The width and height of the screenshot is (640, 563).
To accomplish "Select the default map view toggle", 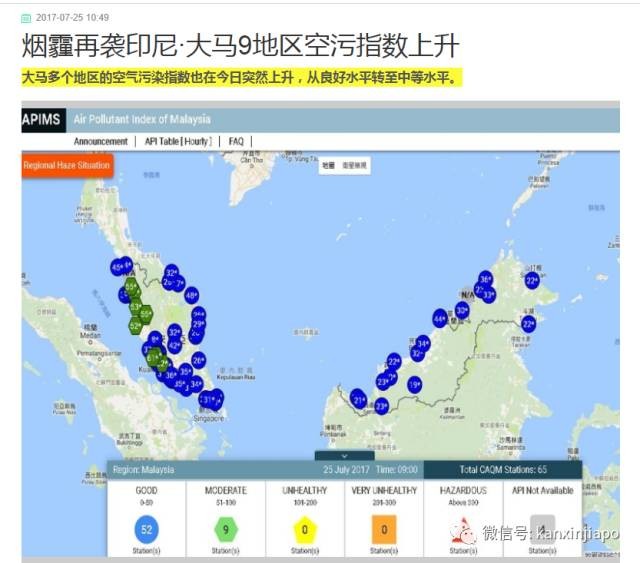I will coord(329,165).
